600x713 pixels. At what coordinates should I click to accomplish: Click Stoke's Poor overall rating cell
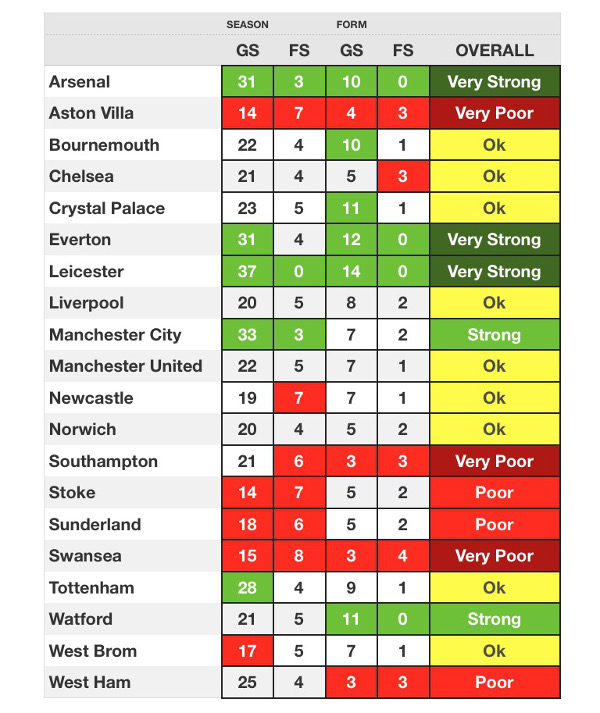(x=494, y=493)
